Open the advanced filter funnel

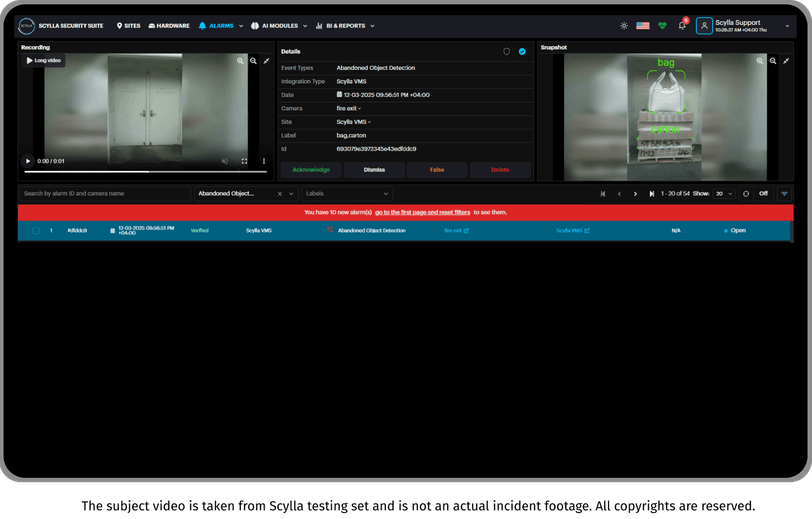point(785,194)
